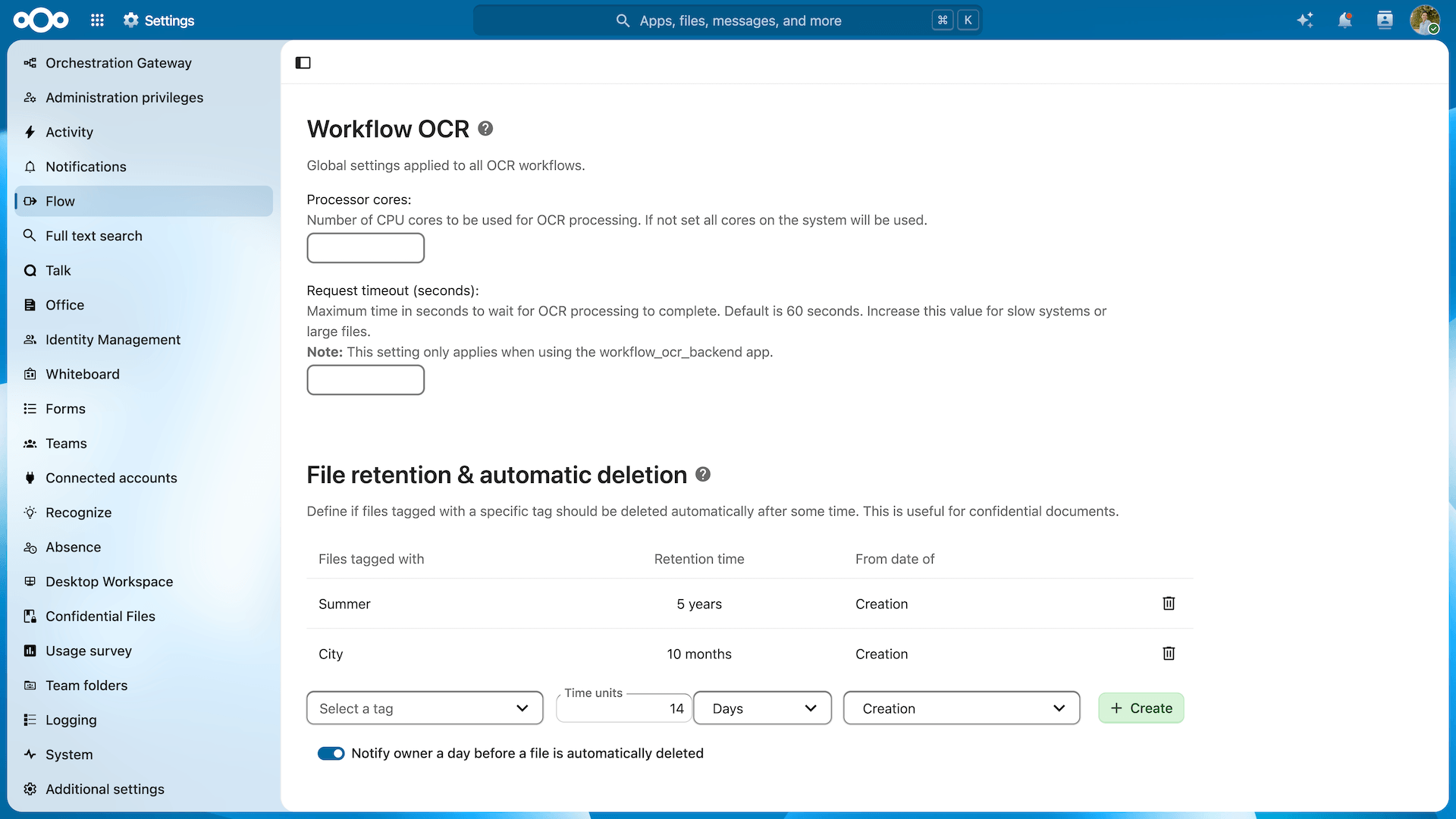The image size is (1456, 819).
Task: Focus the Processor cores input field
Action: tap(366, 248)
